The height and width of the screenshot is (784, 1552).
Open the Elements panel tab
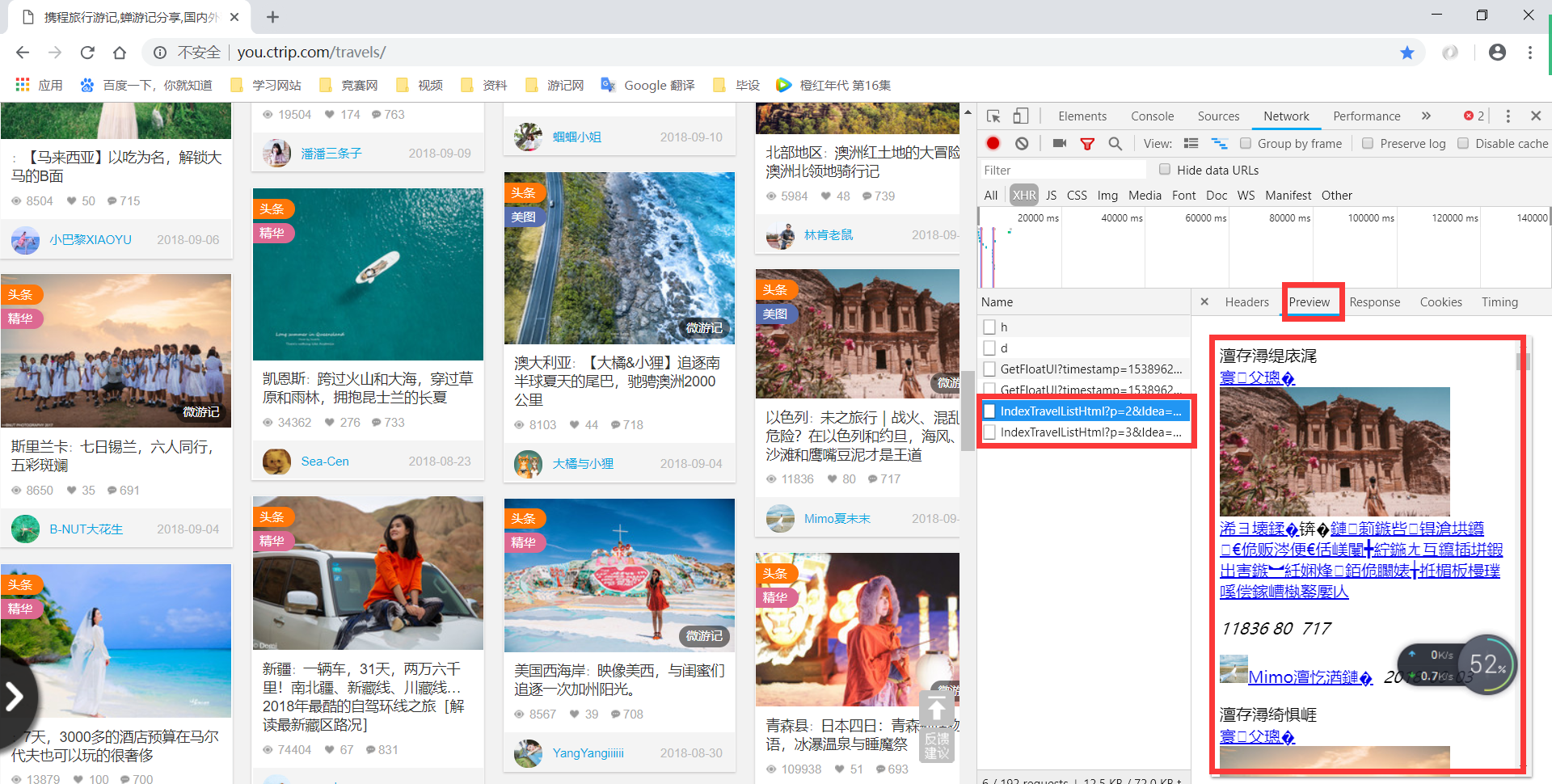1082,116
